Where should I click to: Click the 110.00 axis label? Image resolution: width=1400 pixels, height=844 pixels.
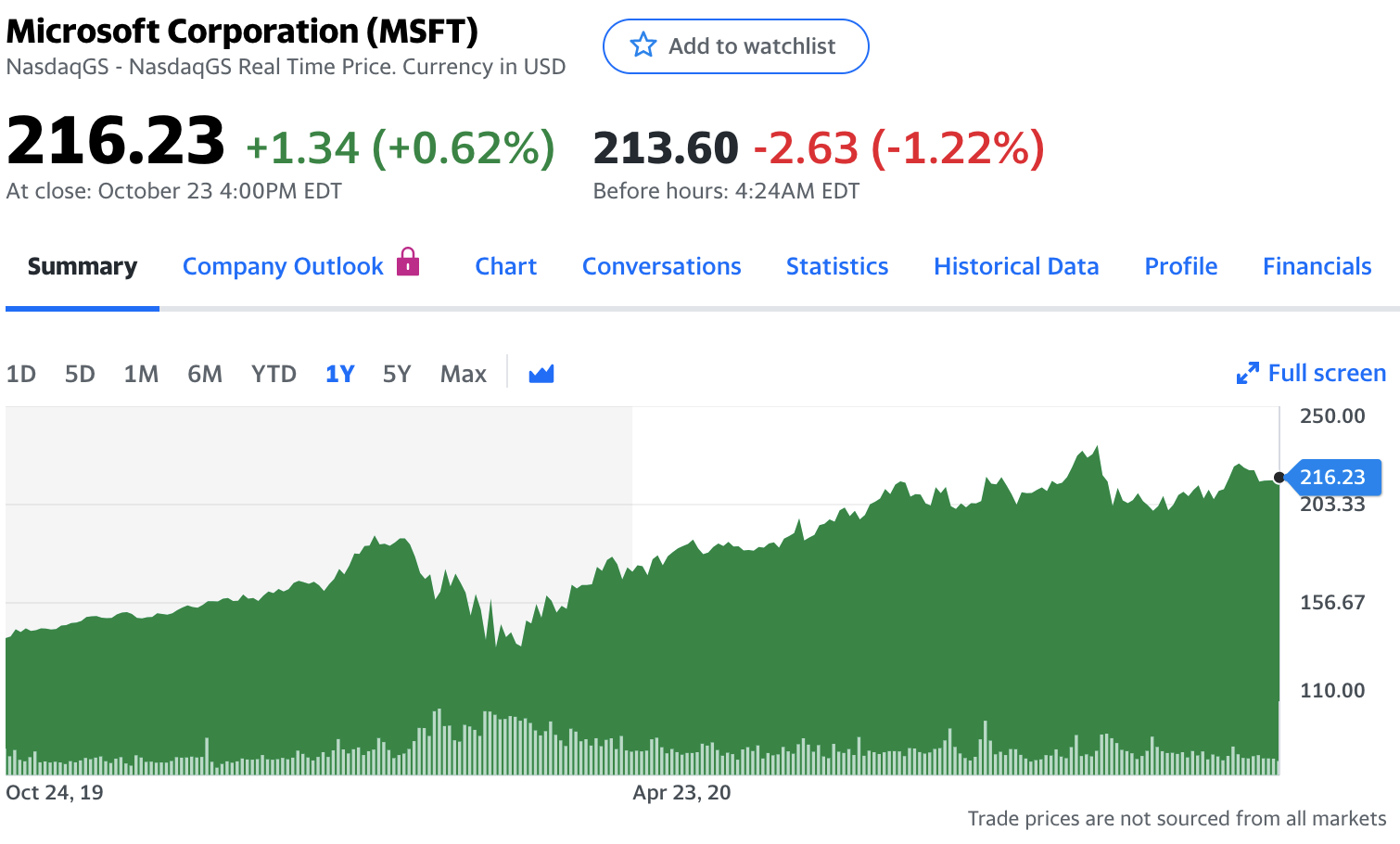pyautogui.click(x=1332, y=690)
